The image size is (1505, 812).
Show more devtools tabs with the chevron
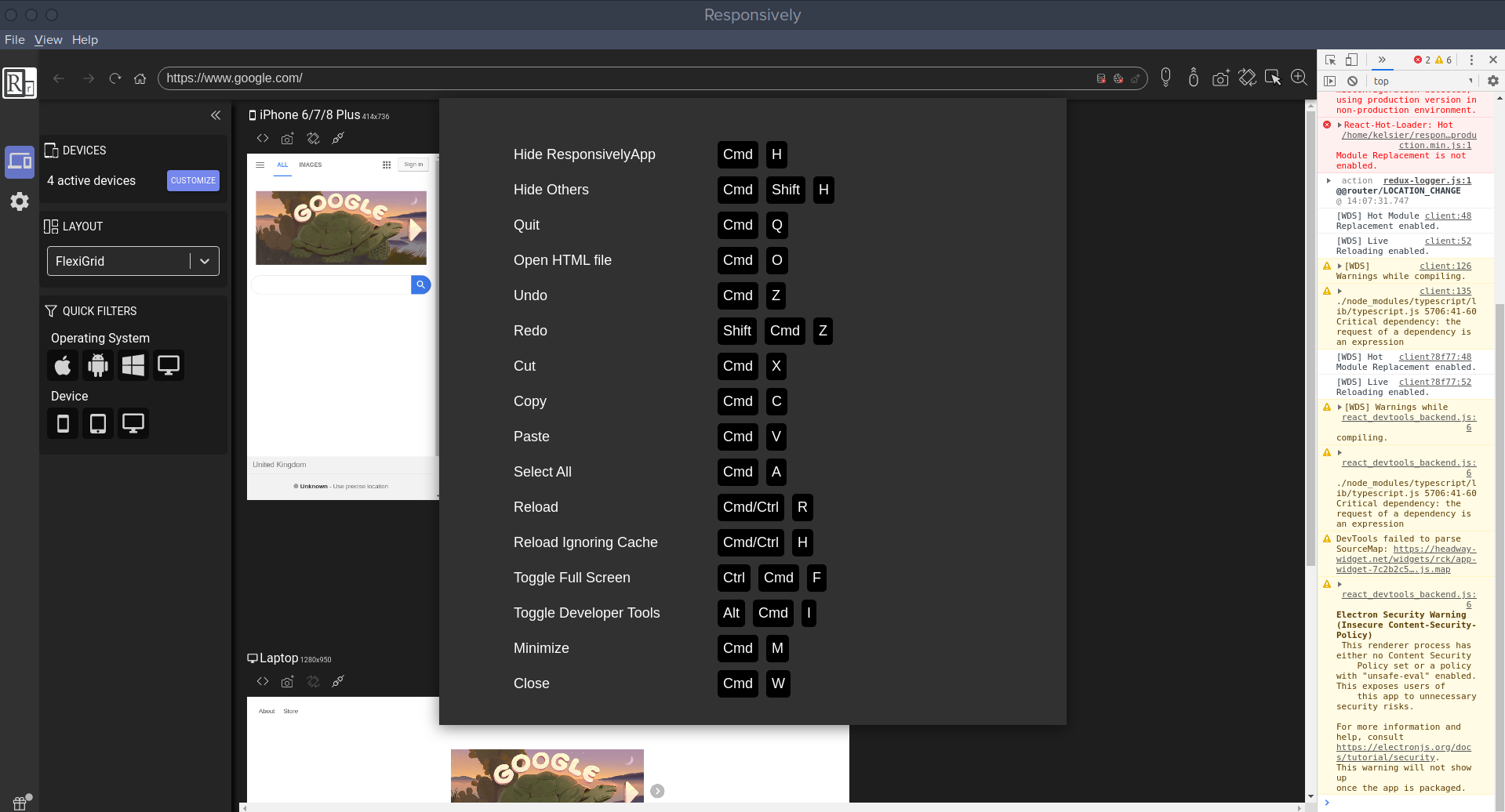pyautogui.click(x=1382, y=60)
